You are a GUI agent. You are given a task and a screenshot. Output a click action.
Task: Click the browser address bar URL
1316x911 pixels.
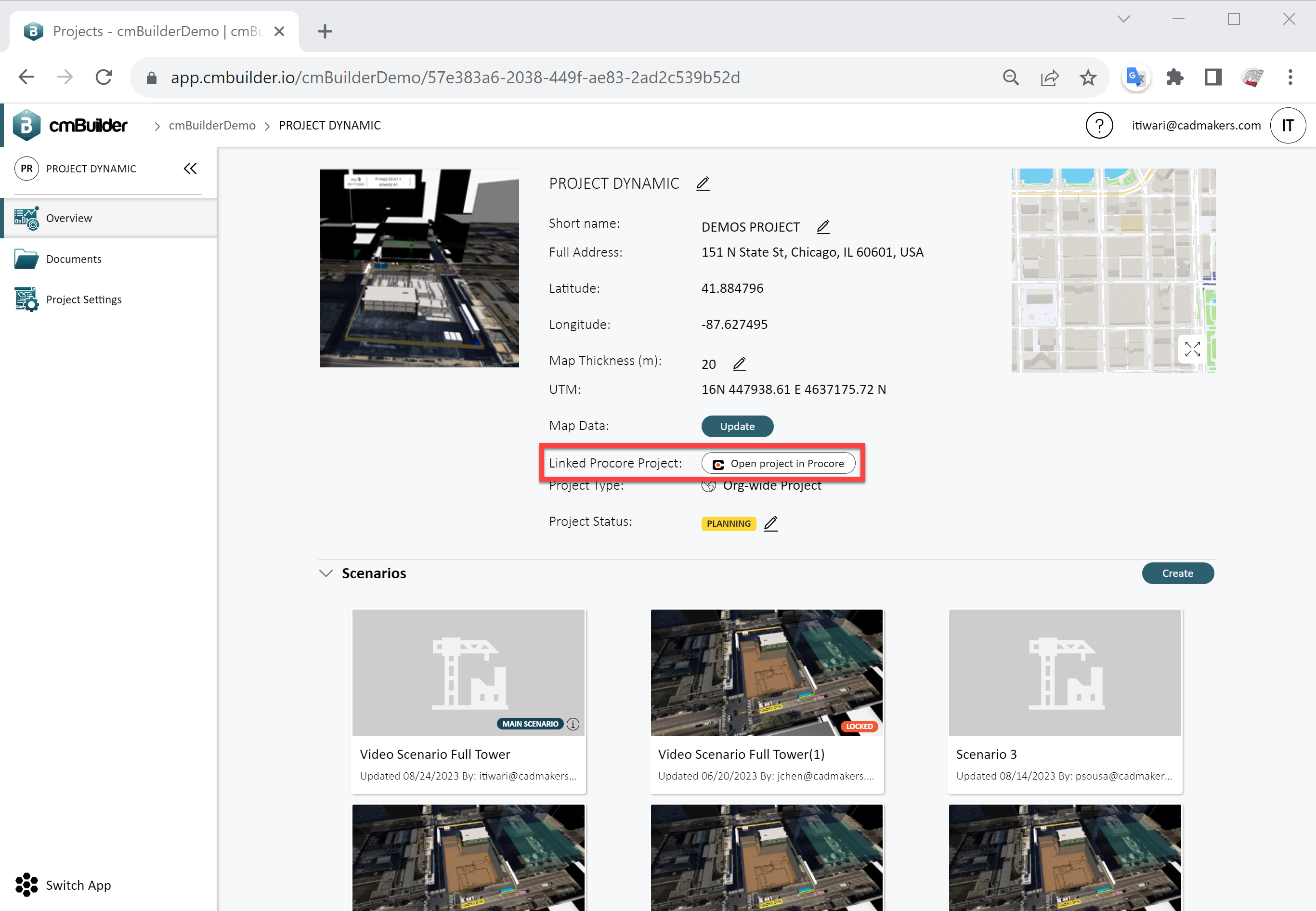click(455, 77)
